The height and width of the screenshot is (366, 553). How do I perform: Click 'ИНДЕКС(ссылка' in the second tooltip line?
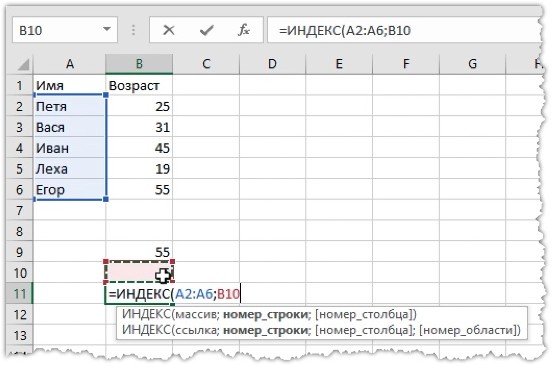pyautogui.click(x=170, y=330)
